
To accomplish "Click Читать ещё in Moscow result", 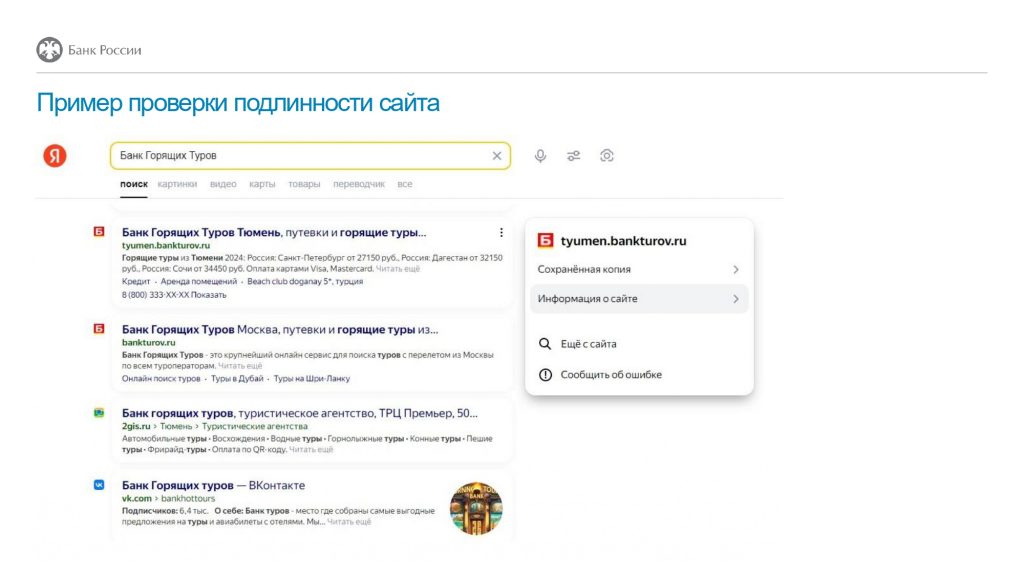I will click(x=240, y=366).
